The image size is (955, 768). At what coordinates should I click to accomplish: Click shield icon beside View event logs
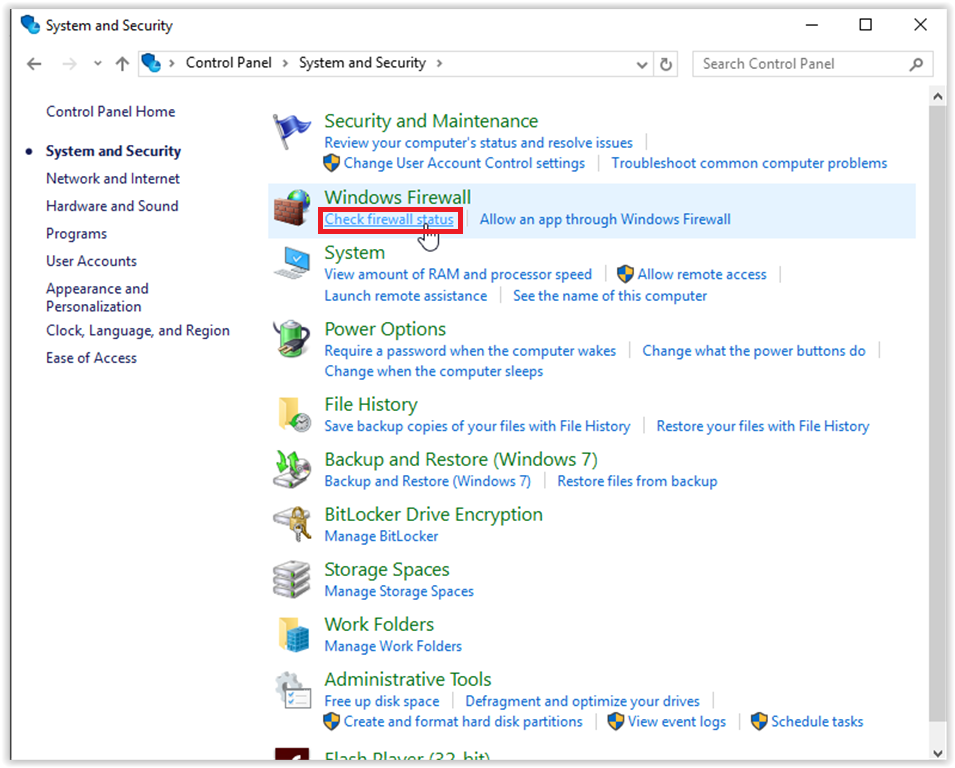(x=616, y=721)
